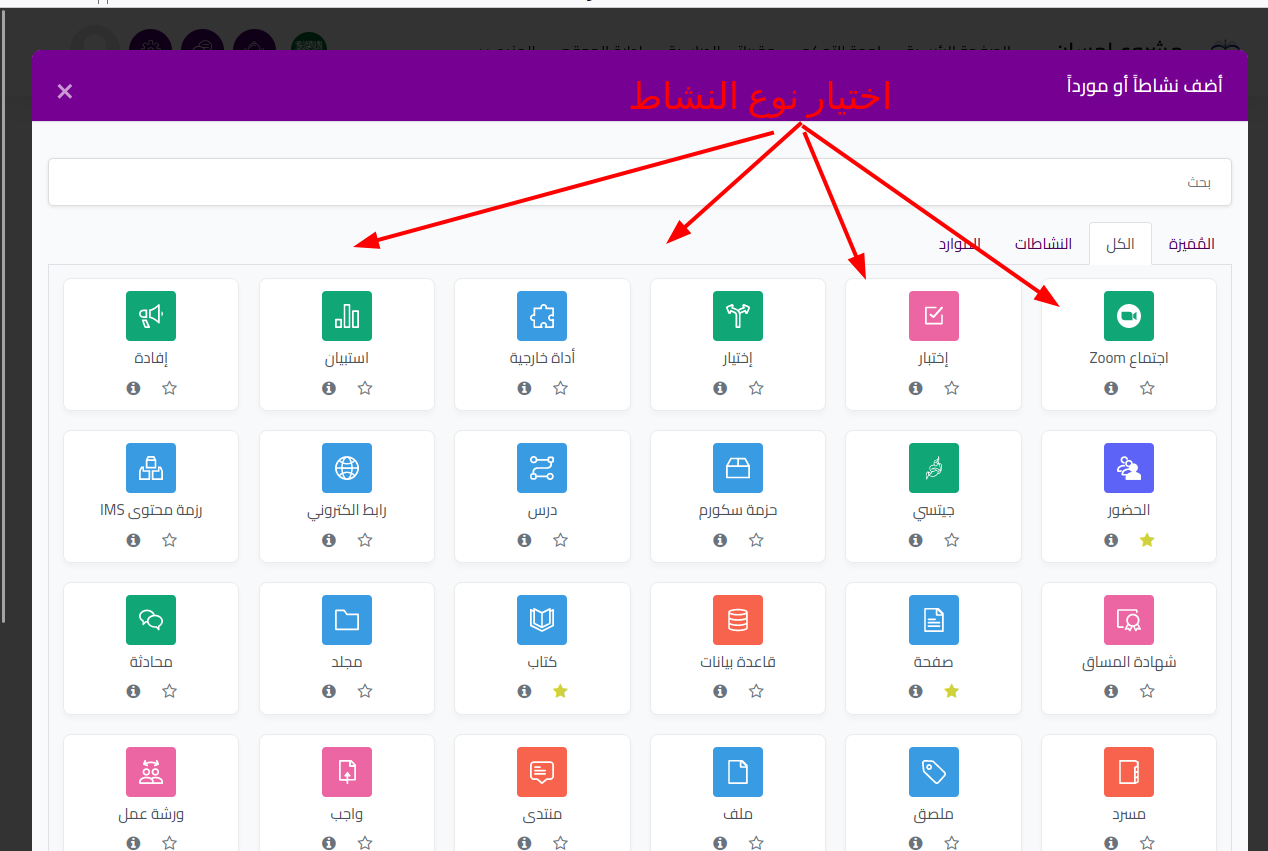The height and width of the screenshot is (851, 1268).
Task: Open the المميزة starred tab
Action: [x=1191, y=244]
